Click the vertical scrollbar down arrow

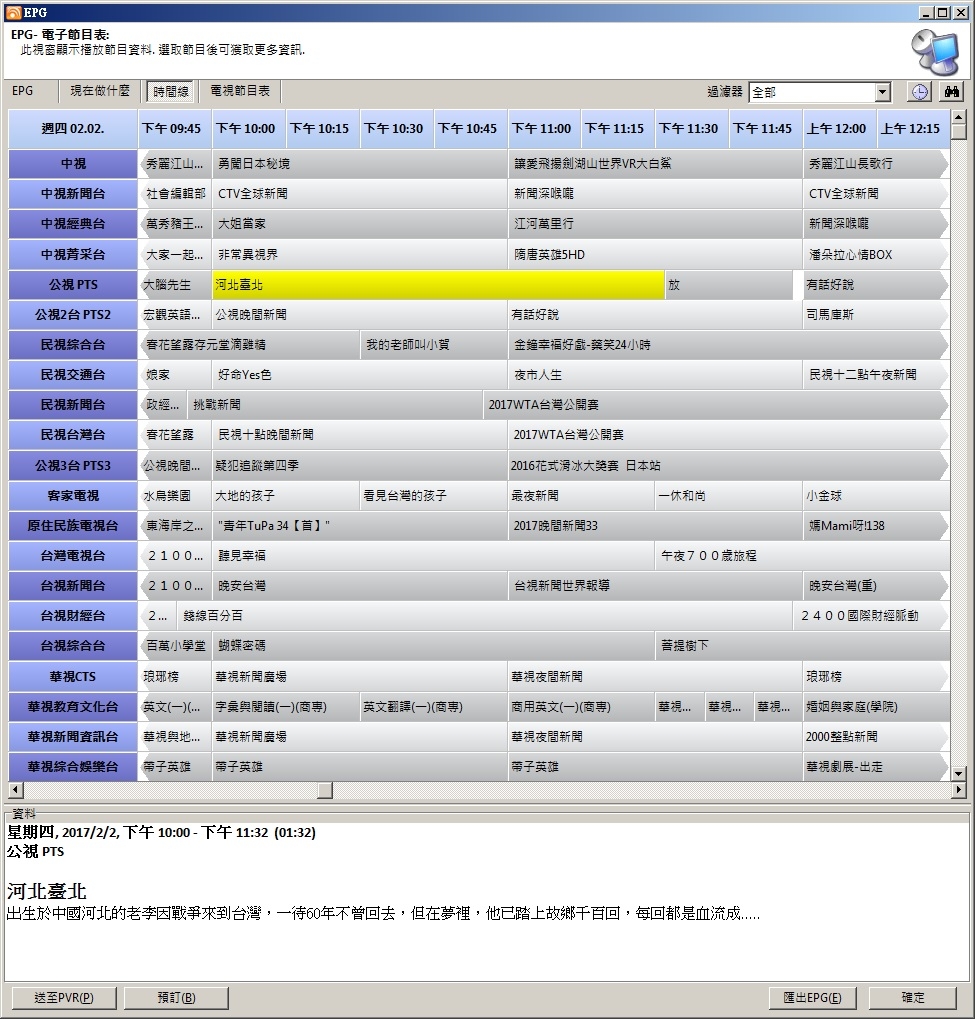pos(958,773)
